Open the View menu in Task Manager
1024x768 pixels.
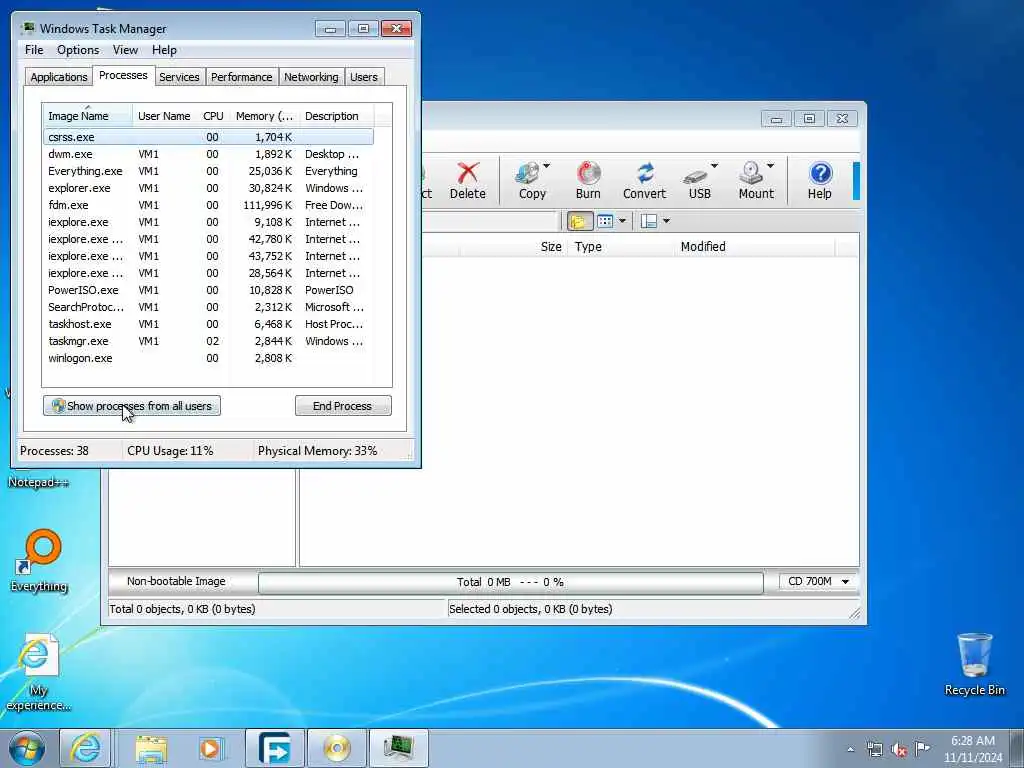(125, 50)
